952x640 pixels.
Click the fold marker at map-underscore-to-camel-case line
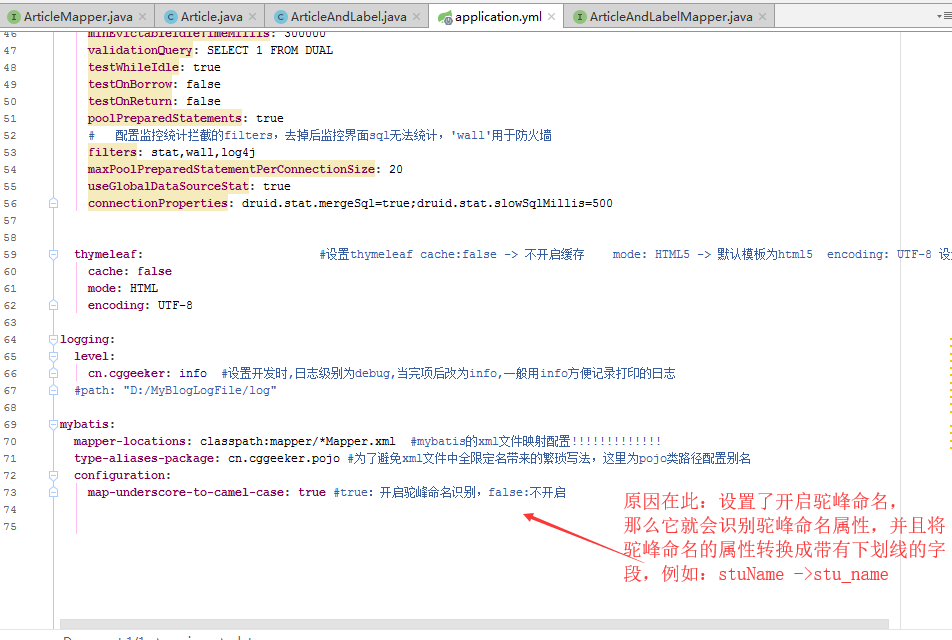[x=53, y=492]
